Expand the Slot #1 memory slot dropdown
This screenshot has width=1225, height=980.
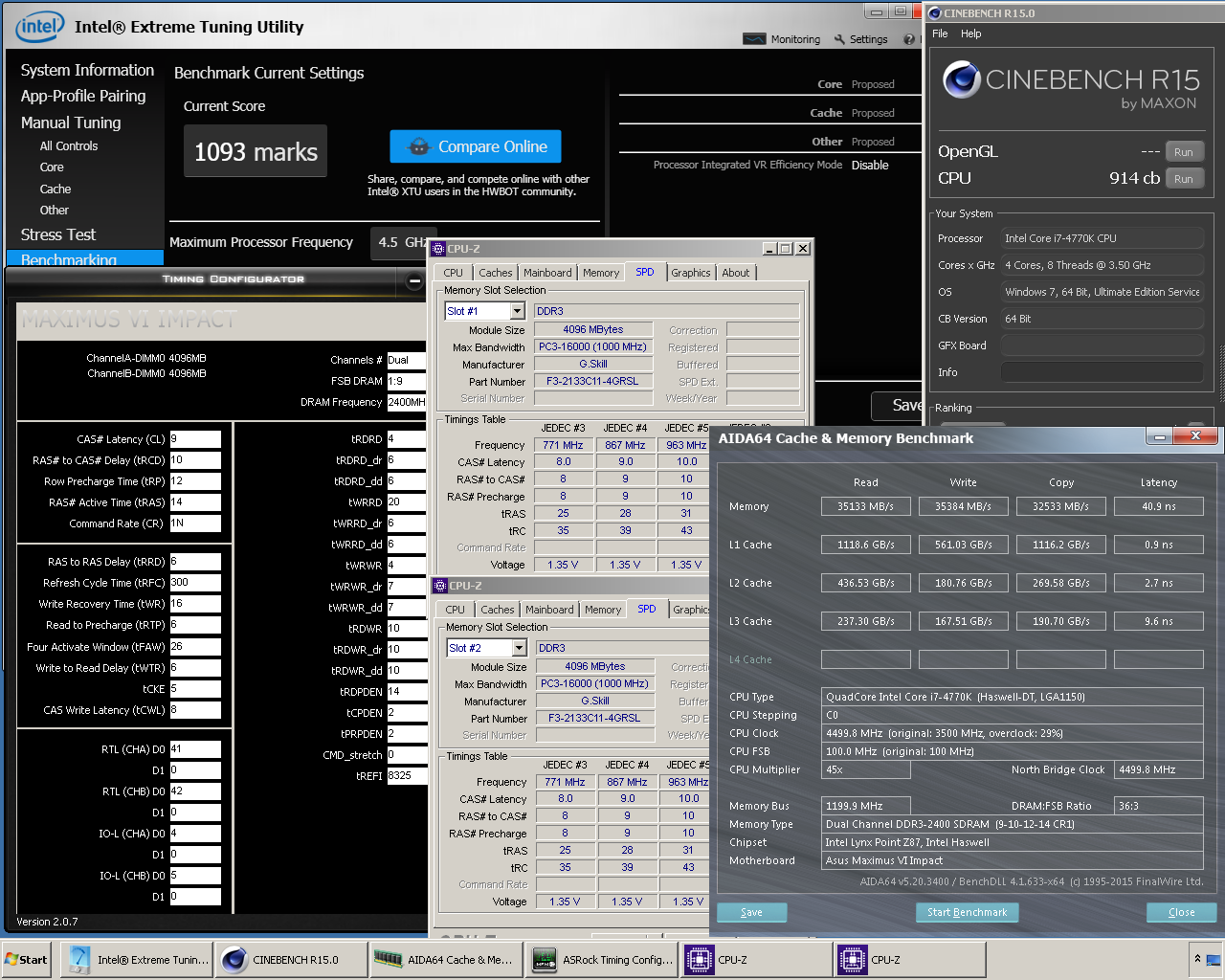pos(517,311)
